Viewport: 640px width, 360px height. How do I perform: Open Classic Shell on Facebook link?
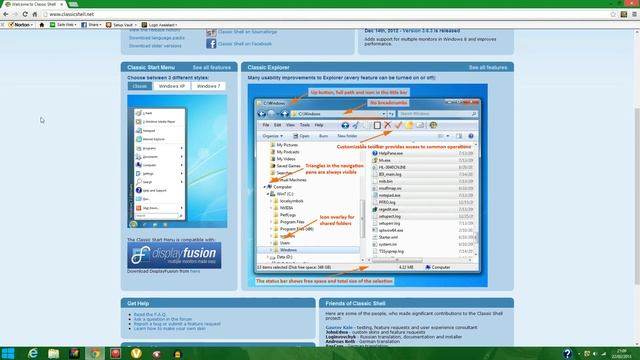coord(244,44)
